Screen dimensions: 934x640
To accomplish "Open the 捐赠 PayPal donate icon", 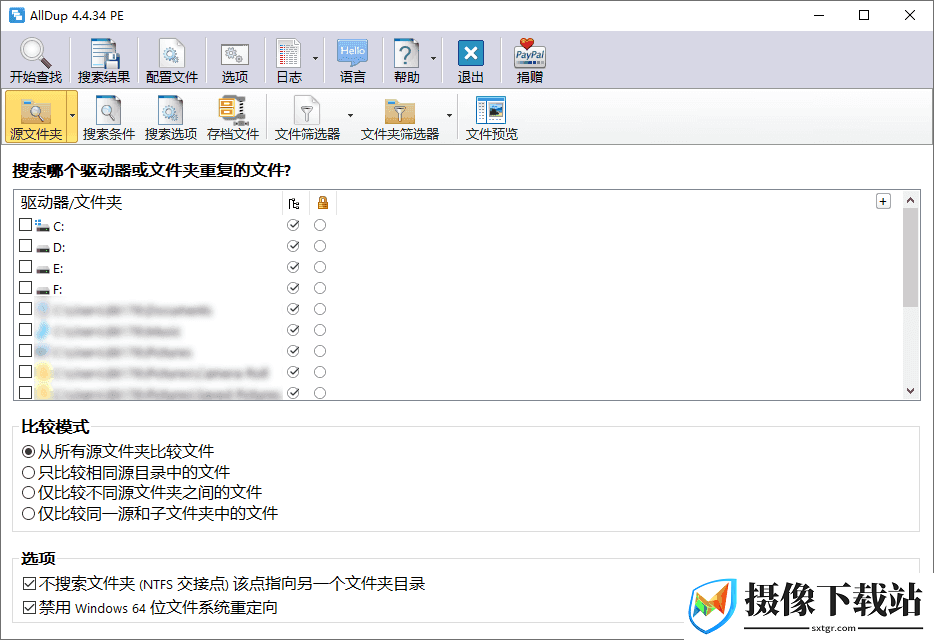I will click(x=530, y=60).
